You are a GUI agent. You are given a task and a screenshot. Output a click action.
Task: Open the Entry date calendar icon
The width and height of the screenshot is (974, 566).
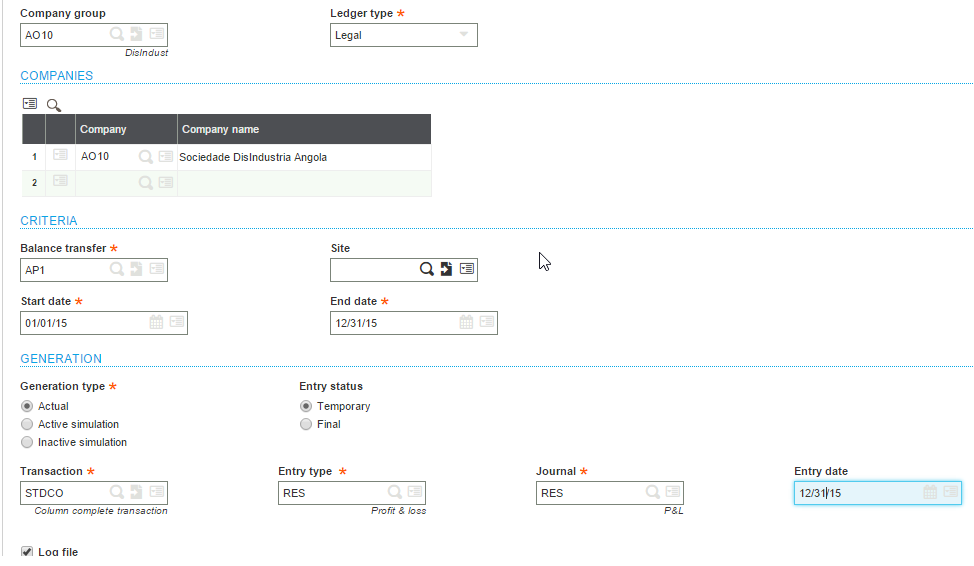coord(930,492)
